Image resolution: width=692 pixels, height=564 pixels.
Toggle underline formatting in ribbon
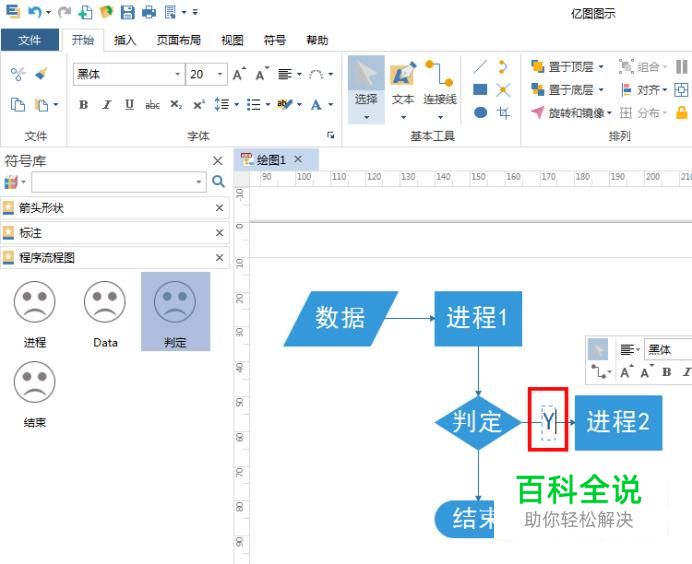pos(129,105)
